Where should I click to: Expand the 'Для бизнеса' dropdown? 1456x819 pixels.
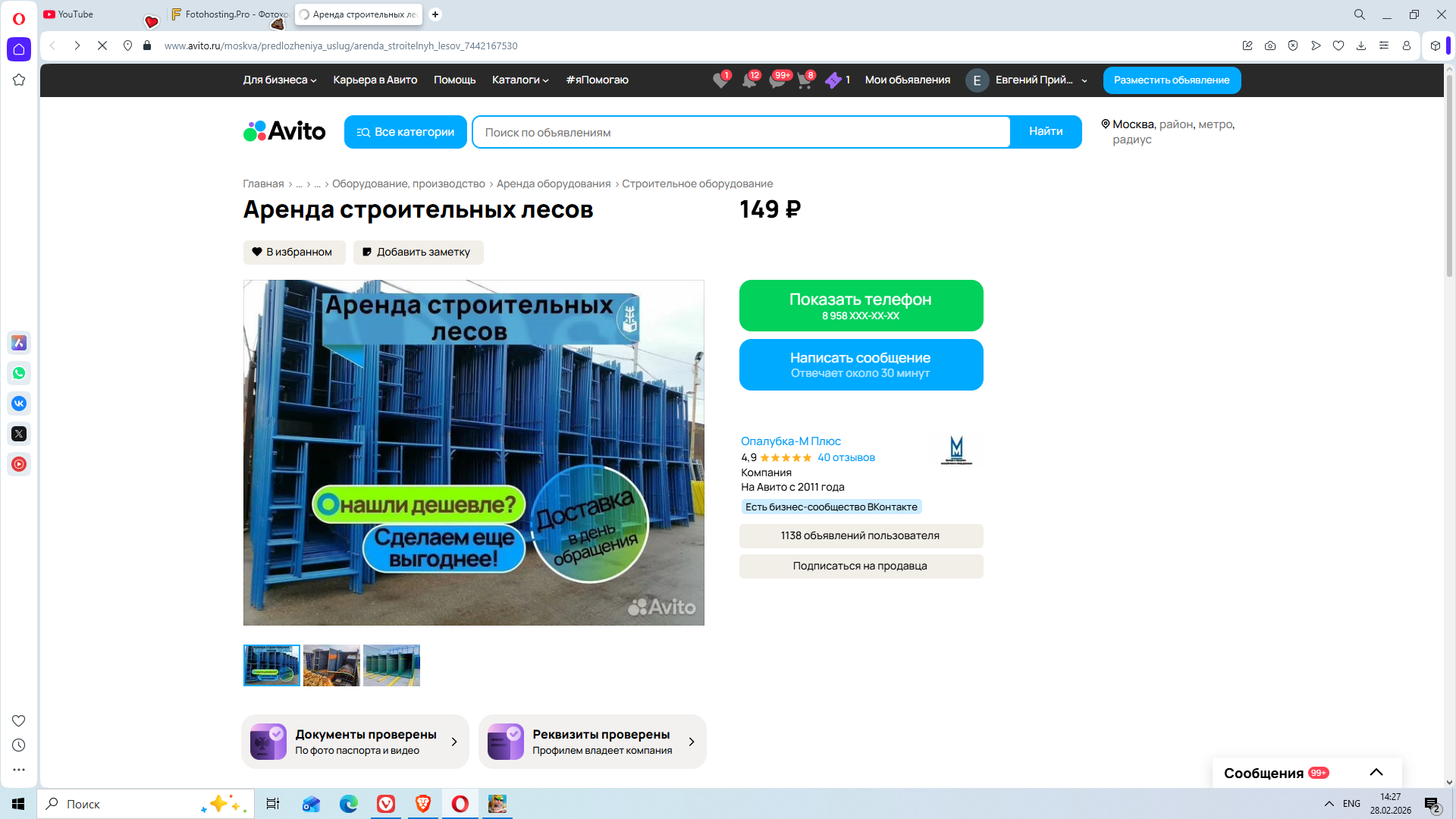coord(279,80)
